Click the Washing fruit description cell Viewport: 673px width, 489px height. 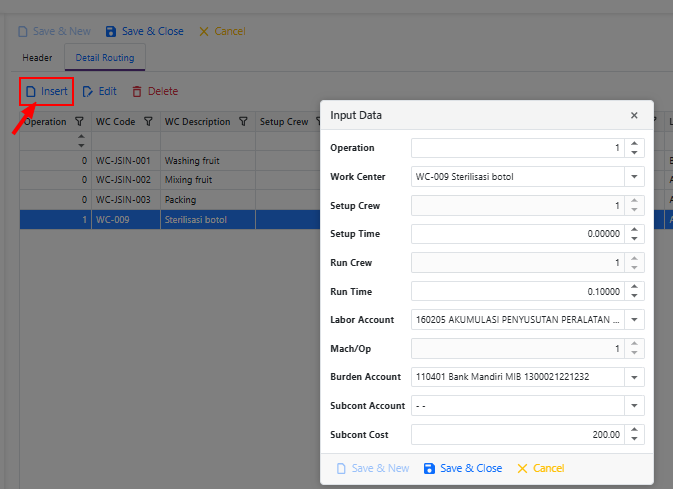pos(208,161)
